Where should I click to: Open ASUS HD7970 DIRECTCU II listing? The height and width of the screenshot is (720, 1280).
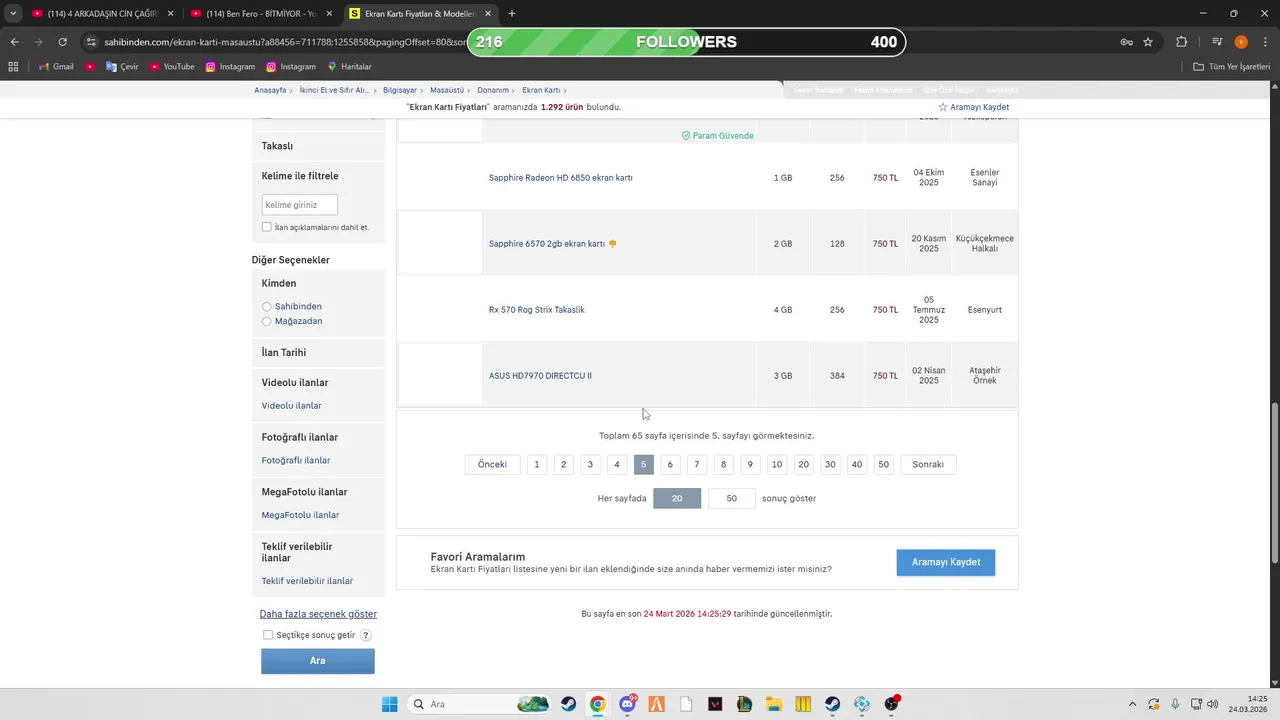pos(540,376)
